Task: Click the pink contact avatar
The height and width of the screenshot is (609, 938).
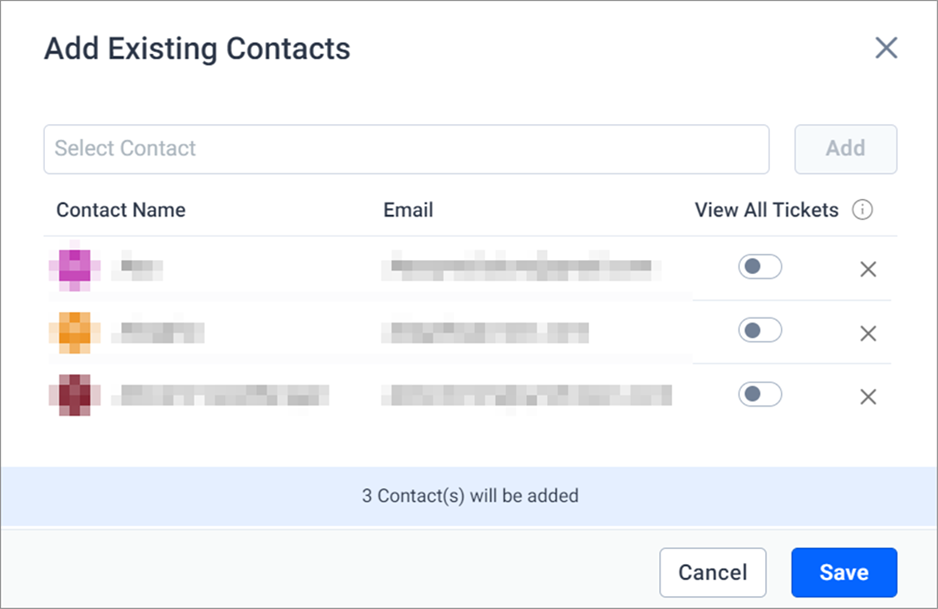Action: (75, 266)
